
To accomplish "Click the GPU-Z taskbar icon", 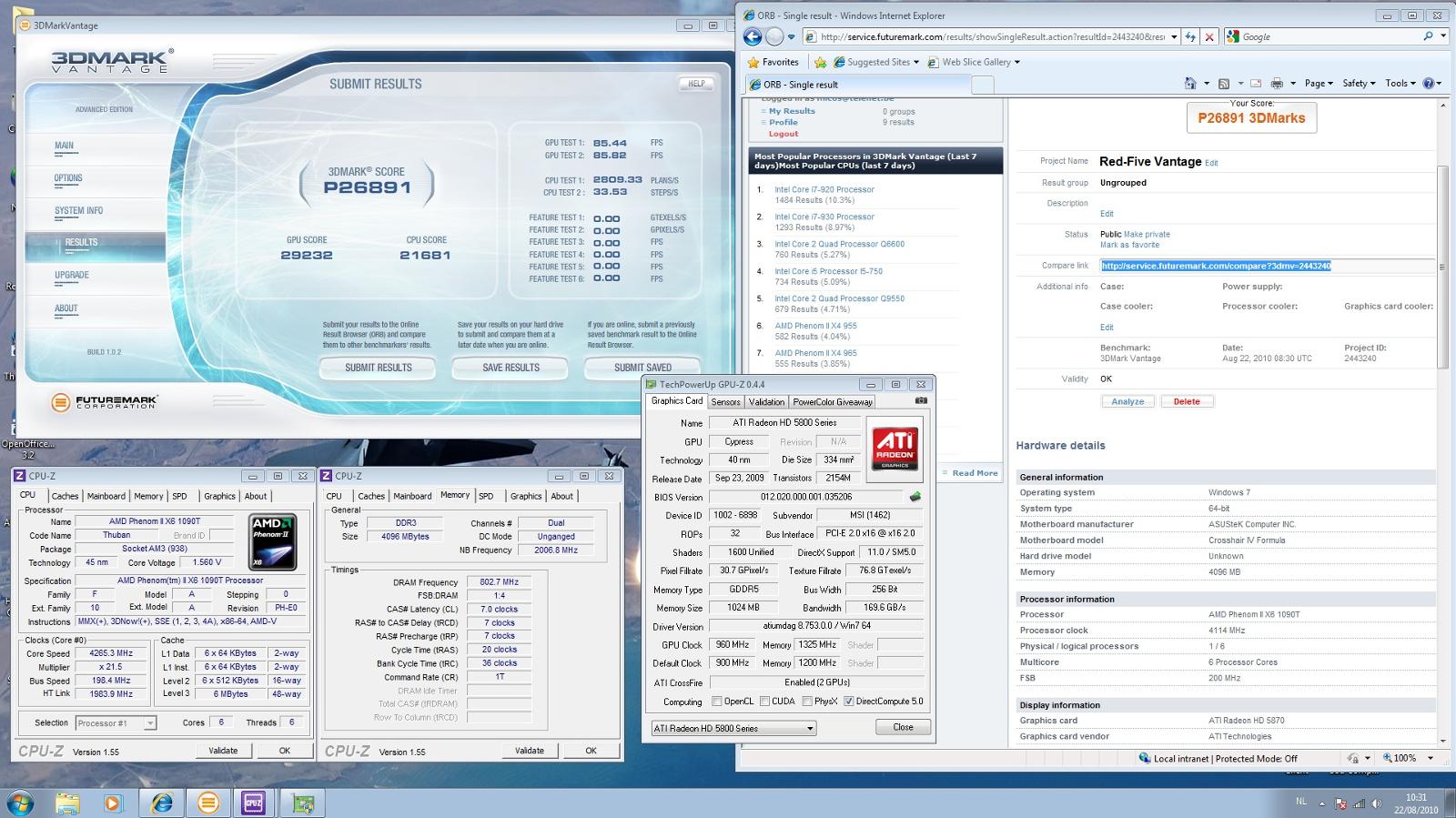I will (302, 803).
